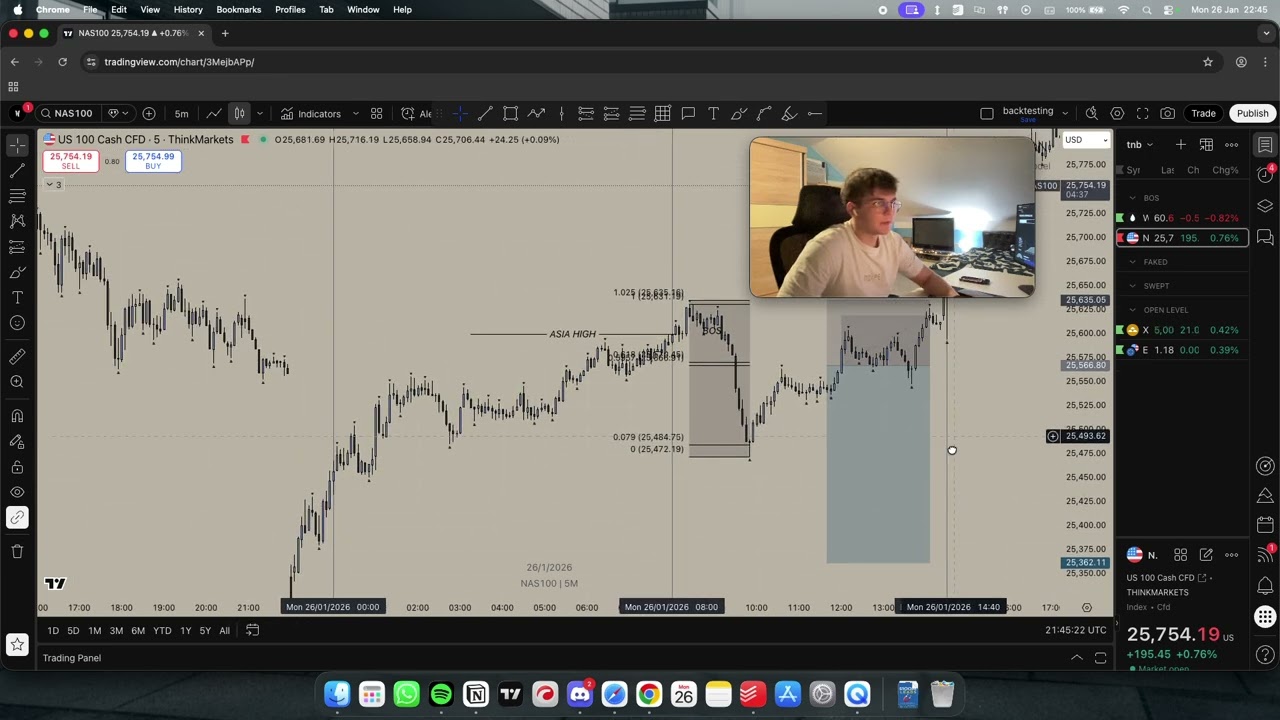The width and height of the screenshot is (1280, 720).
Task: Open the indicator templates grid icon
Action: [x=376, y=113]
